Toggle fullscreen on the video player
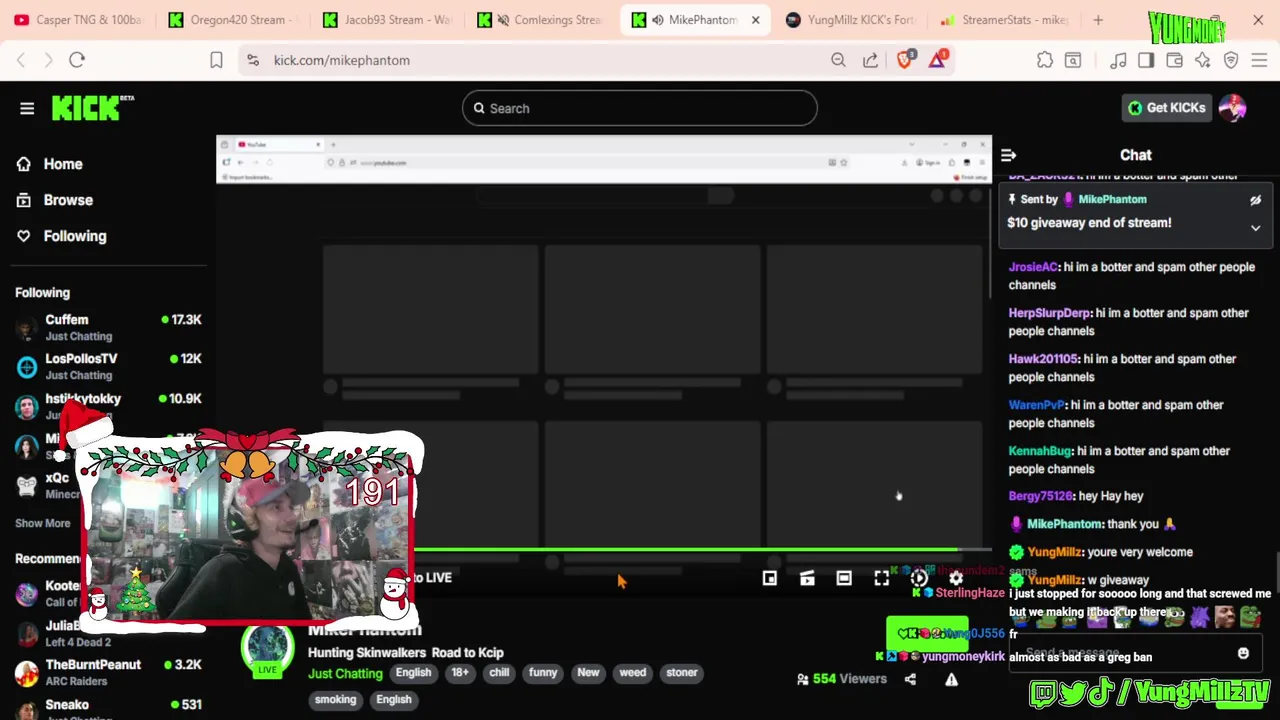Screen dimensions: 1280x720 coord(881,578)
